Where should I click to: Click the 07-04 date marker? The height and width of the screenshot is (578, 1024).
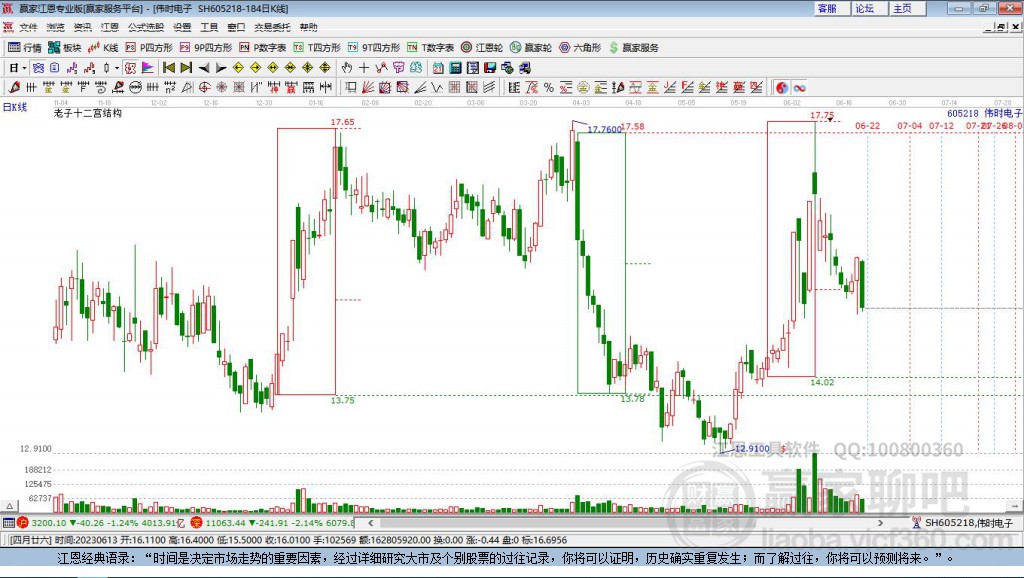(x=909, y=125)
